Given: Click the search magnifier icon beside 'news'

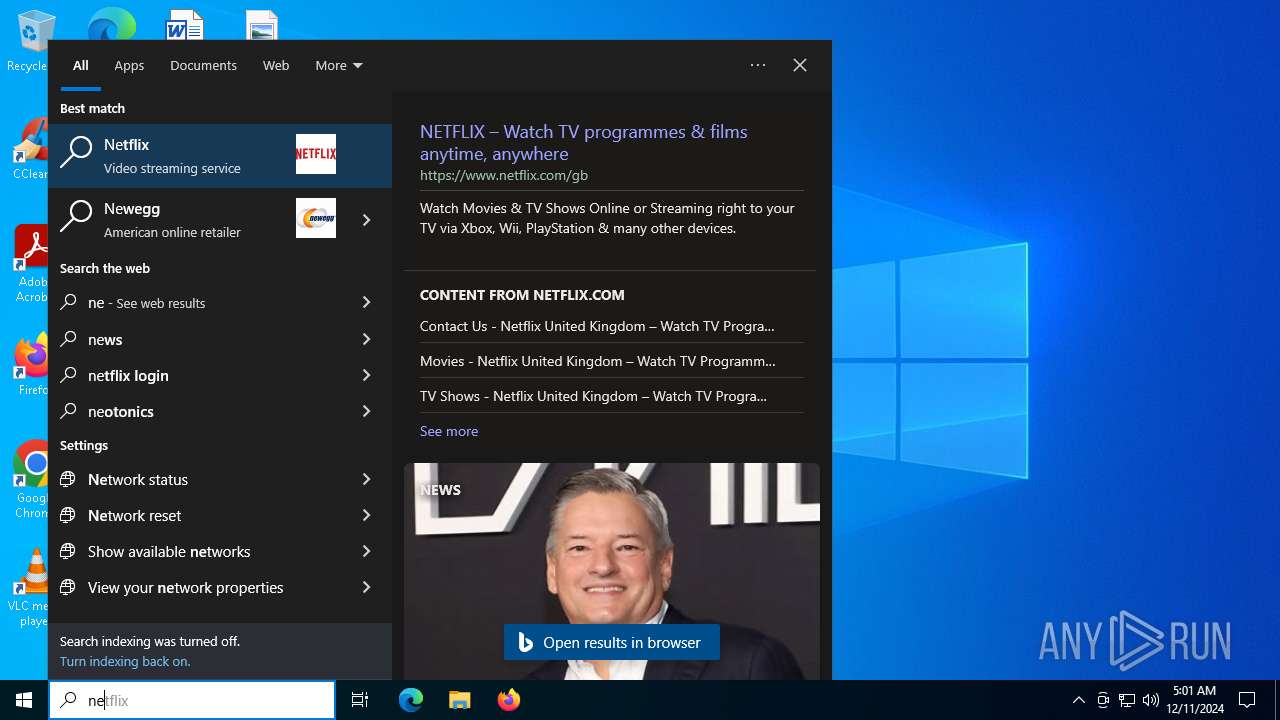Looking at the screenshot, I should [68, 339].
